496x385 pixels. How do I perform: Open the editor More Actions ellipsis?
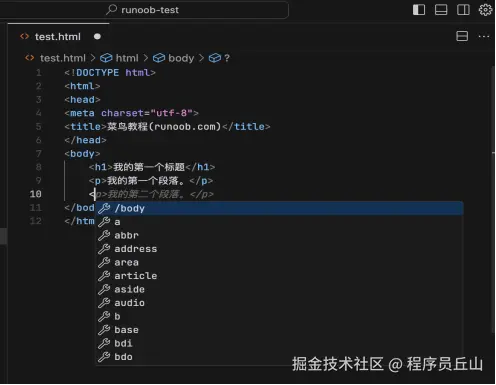[x=484, y=36]
